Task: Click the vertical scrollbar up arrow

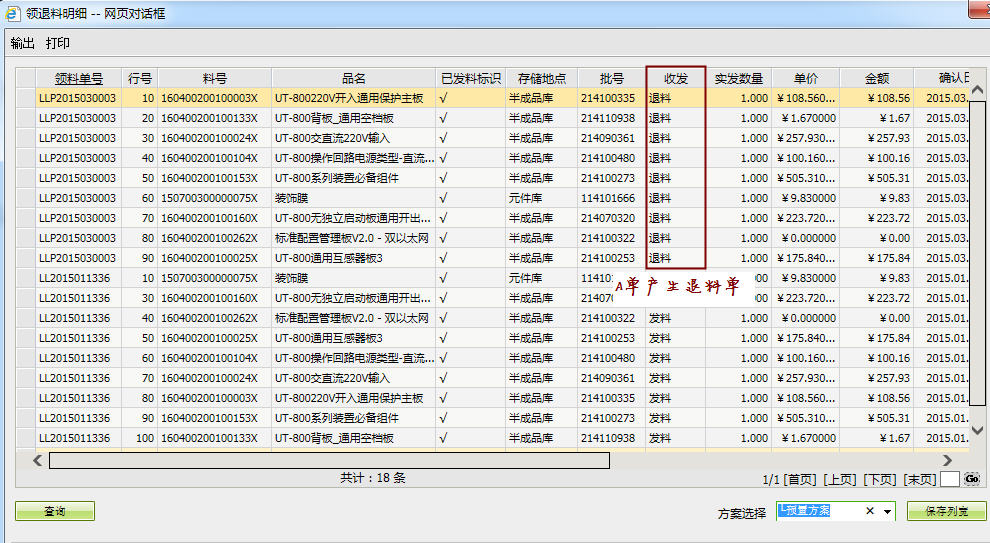Action: pos(977,90)
